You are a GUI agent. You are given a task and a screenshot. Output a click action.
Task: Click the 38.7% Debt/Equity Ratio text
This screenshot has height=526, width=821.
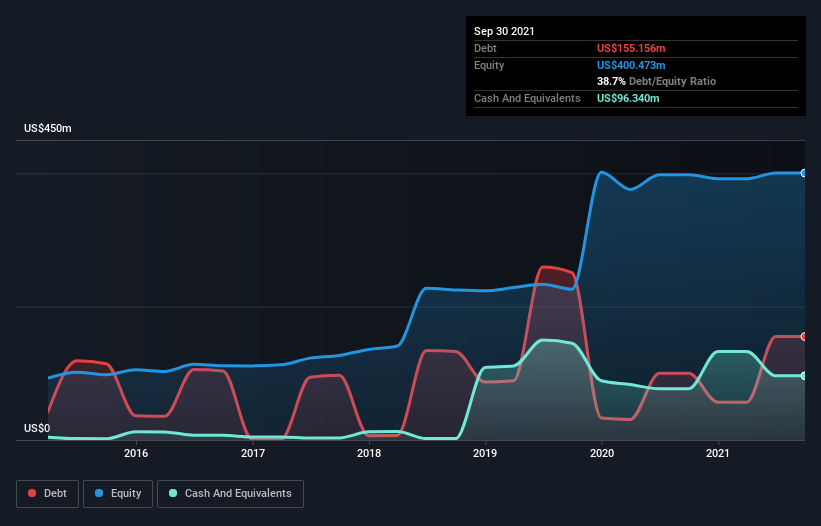(656, 82)
